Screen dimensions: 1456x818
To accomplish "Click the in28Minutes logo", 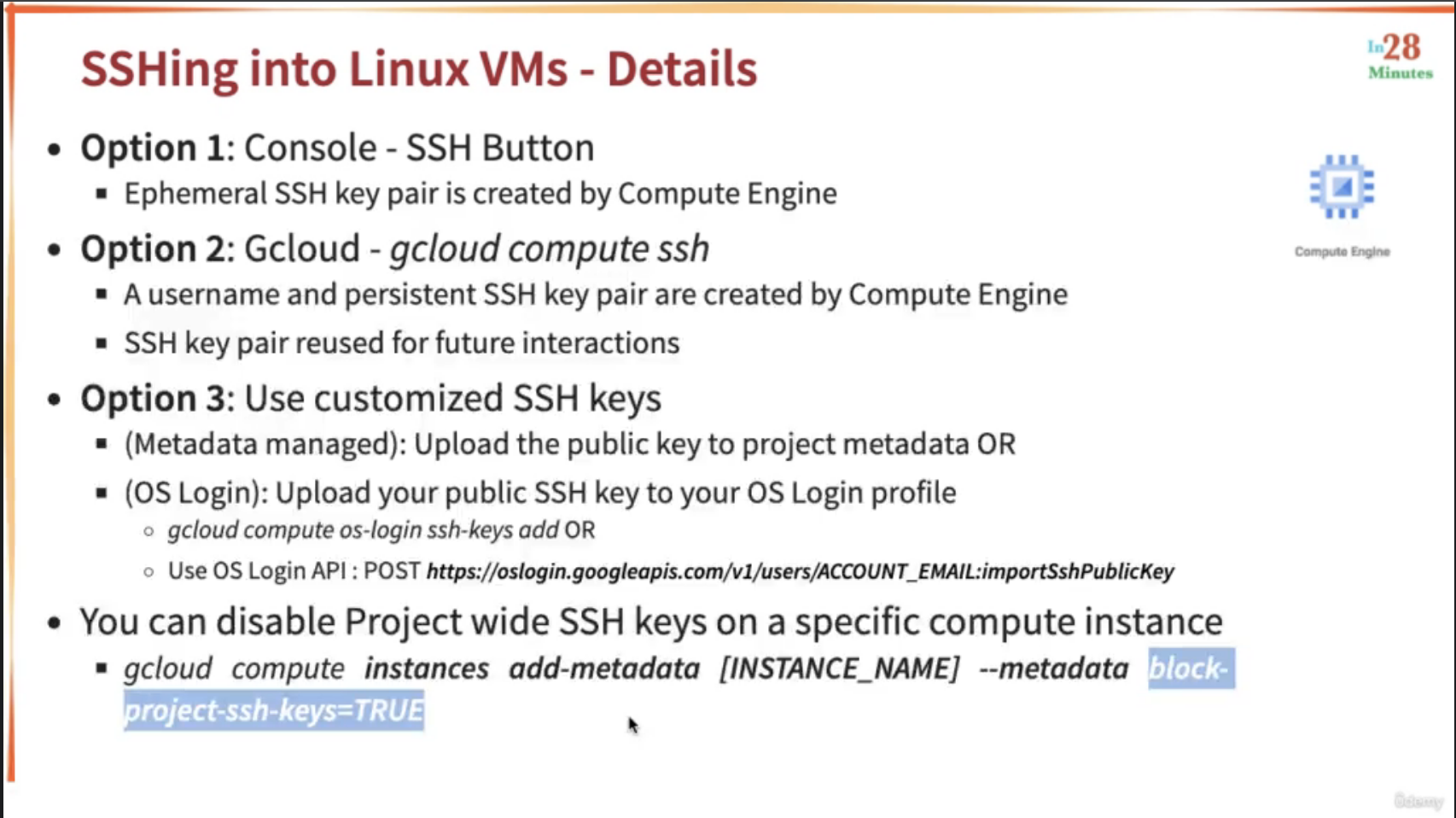I will pyautogui.click(x=1401, y=56).
